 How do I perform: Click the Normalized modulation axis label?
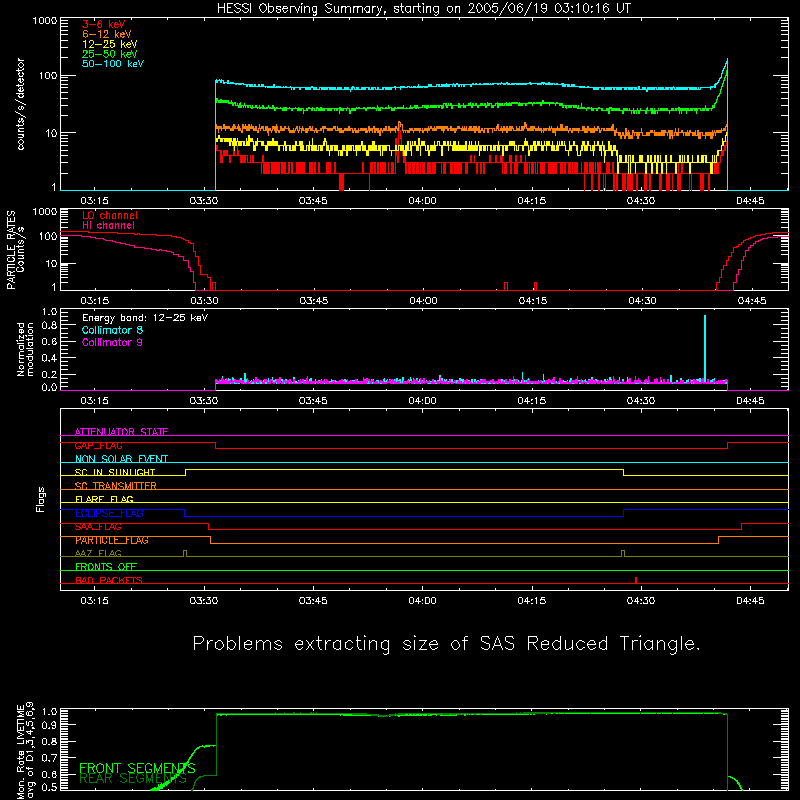[x=26, y=349]
